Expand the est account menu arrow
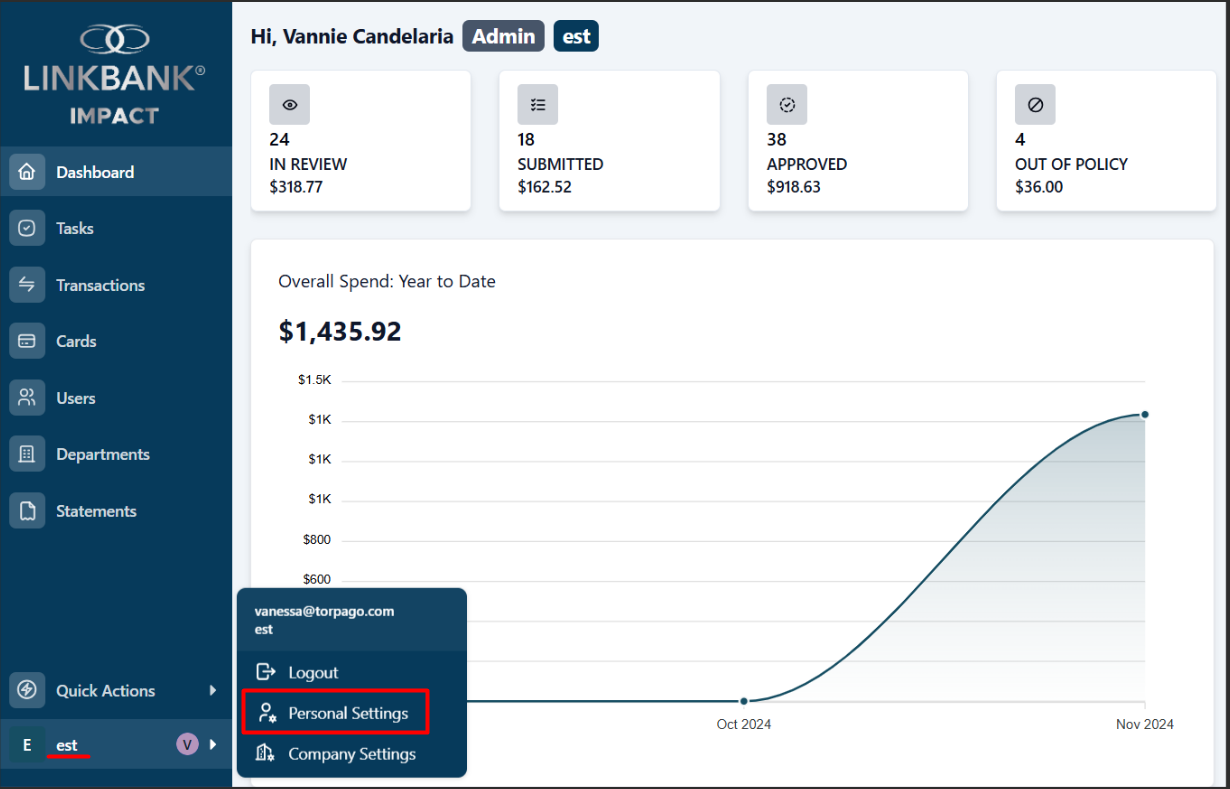Image resolution: width=1230 pixels, height=789 pixels. pos(212,744)
